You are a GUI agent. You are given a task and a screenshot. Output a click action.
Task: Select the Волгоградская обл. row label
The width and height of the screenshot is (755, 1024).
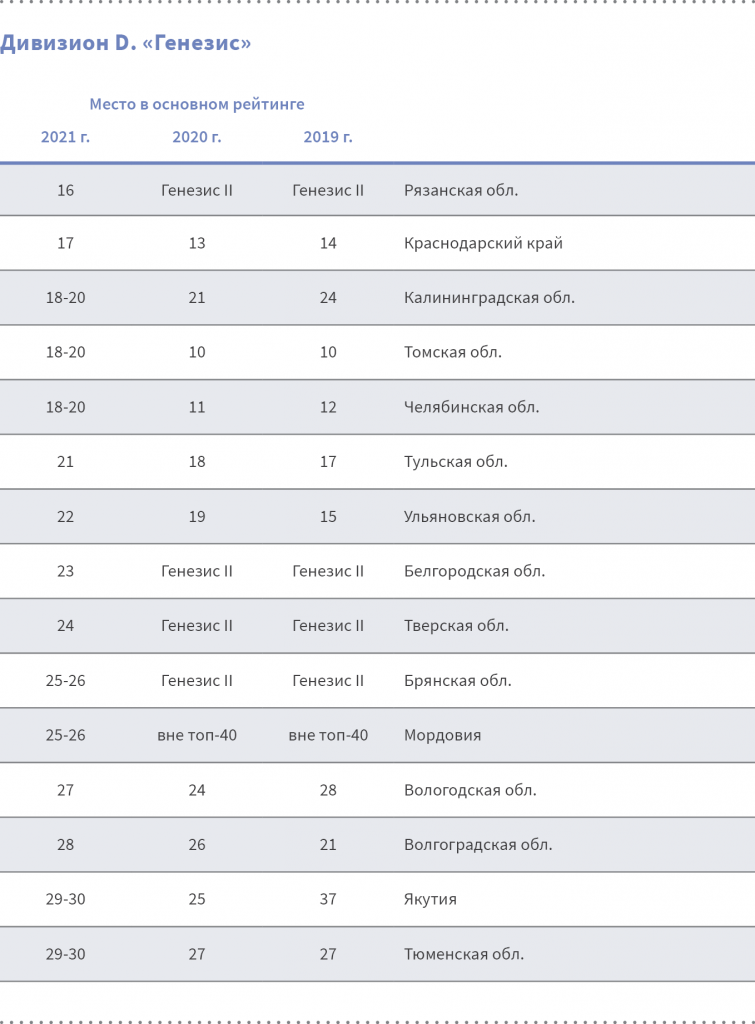tap(478, 845)
